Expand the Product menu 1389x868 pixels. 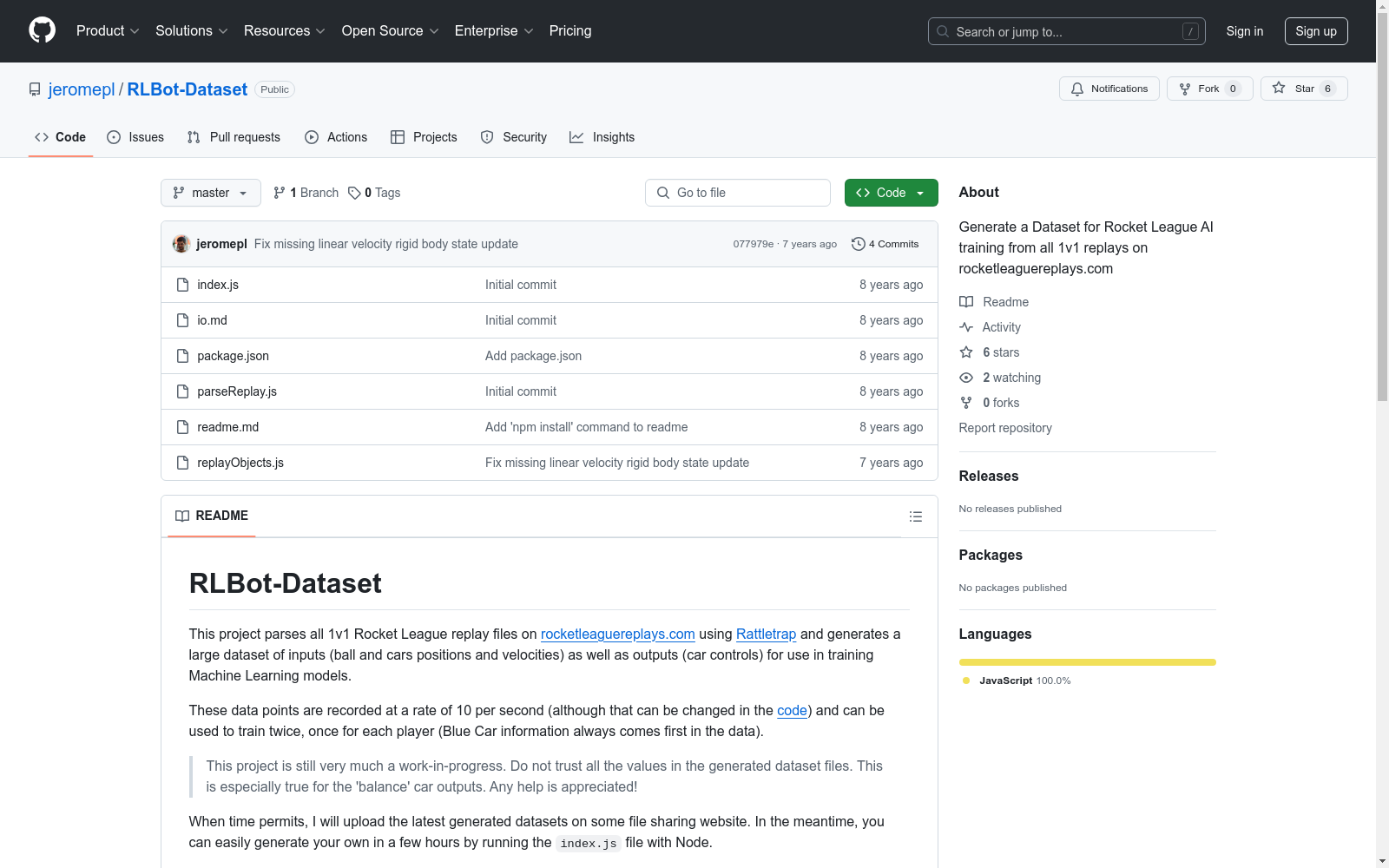tap(108, 31)
